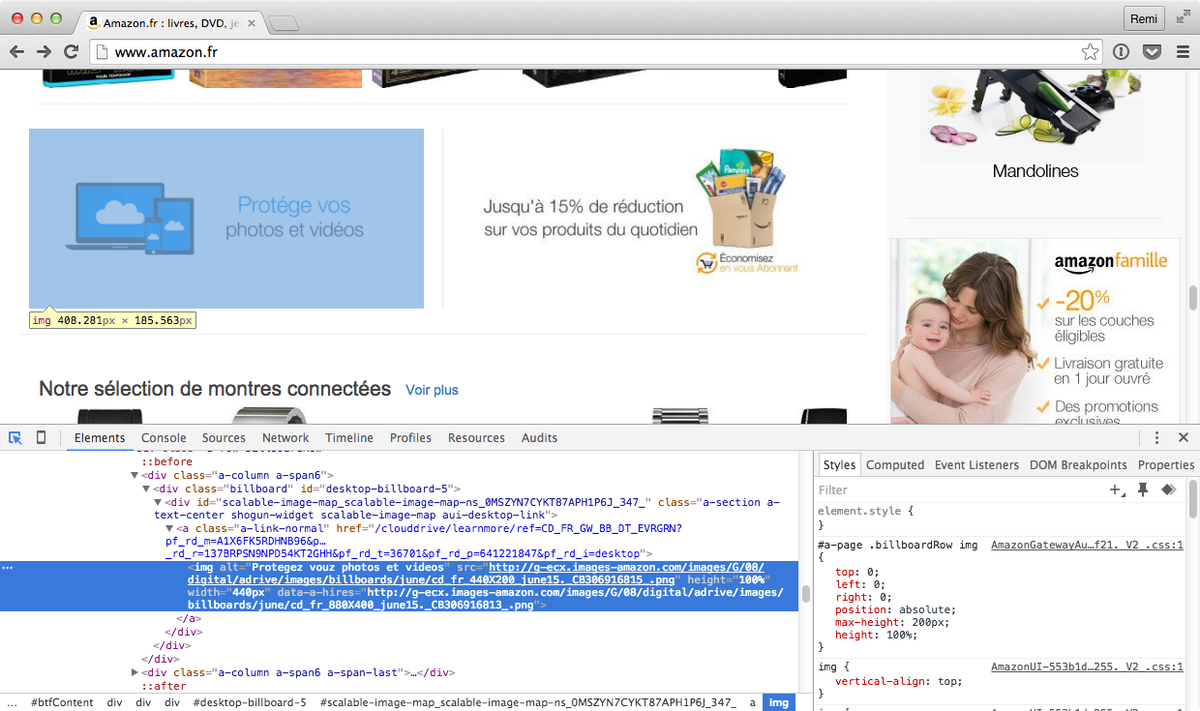Close the DevTools panel
Image resolution: width=1200 pixels, height=711 pixels.
[1183, 438]
